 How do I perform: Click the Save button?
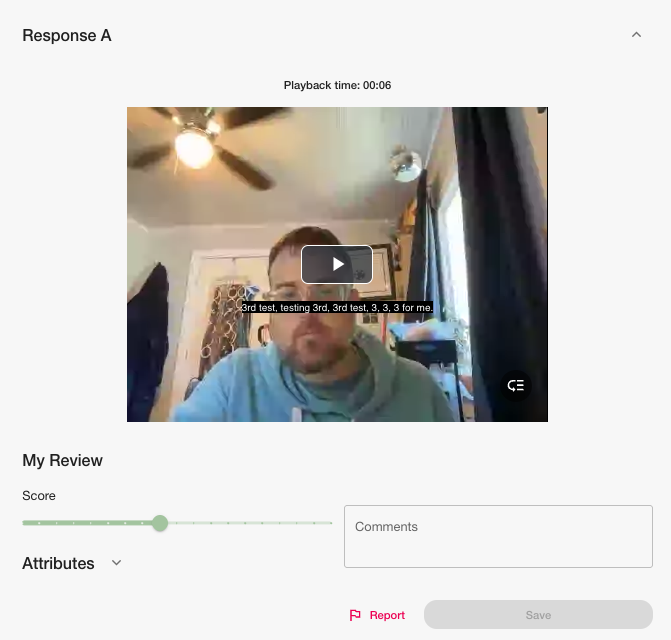pos(538,615)
